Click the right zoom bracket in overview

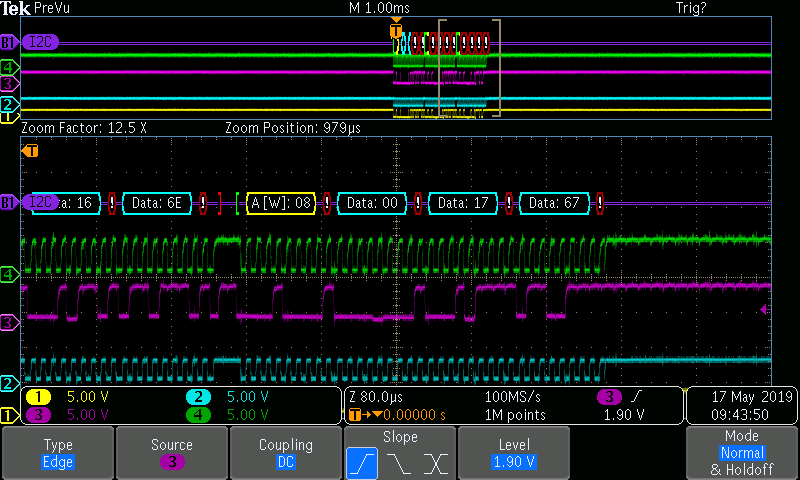click(497, 68)
